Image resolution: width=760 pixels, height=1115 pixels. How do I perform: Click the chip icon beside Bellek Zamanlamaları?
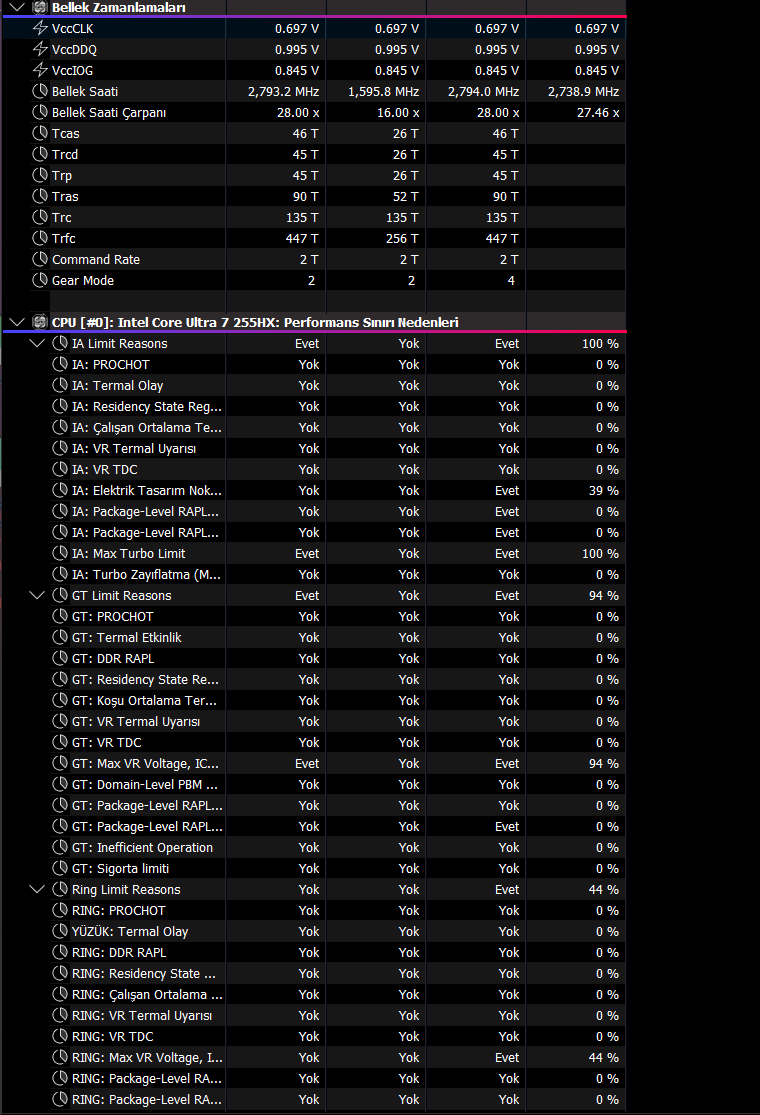click(x=40, y=7)
